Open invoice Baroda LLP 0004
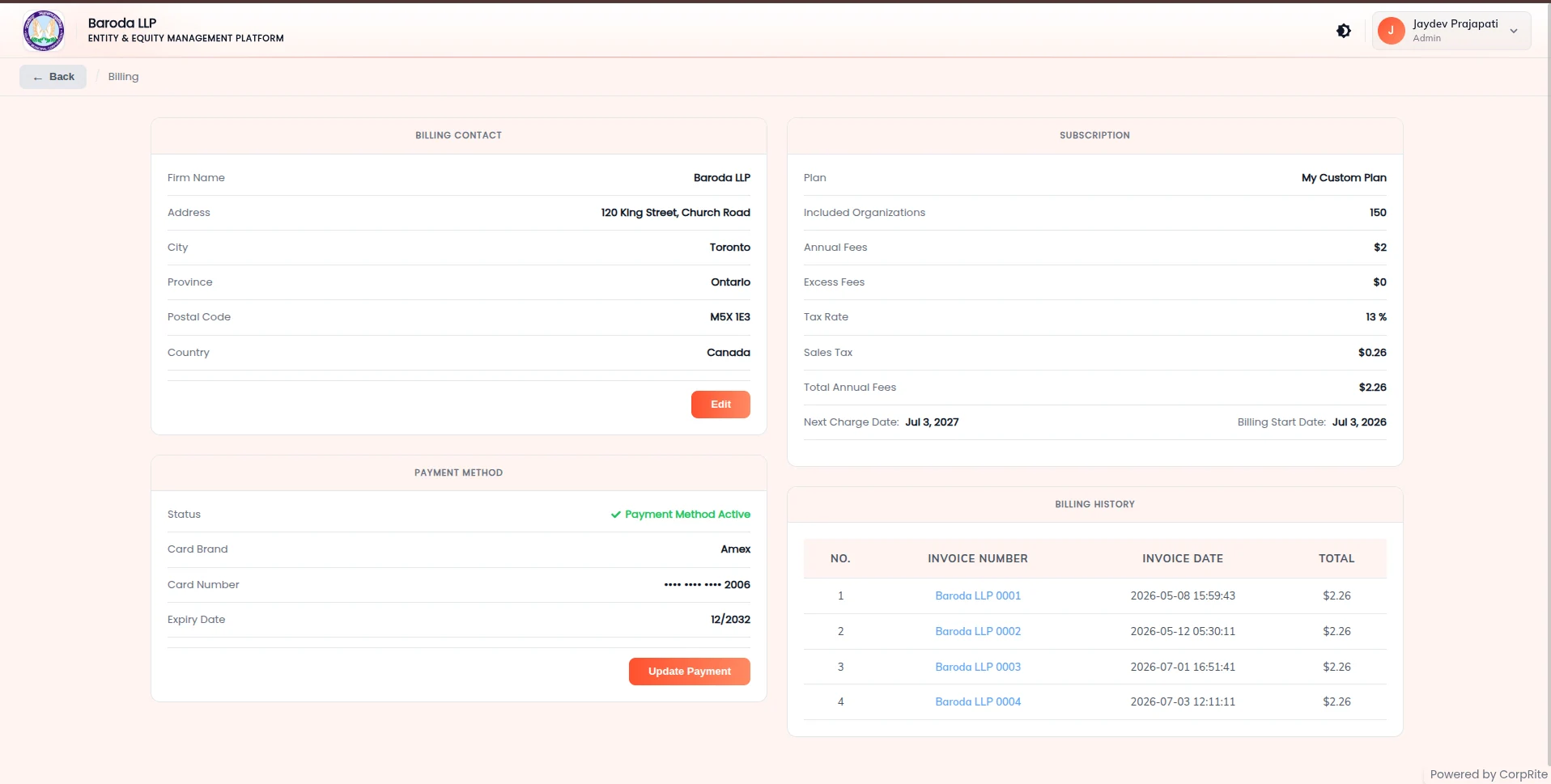Screen dimensions: 1551x784 (978, 701)
